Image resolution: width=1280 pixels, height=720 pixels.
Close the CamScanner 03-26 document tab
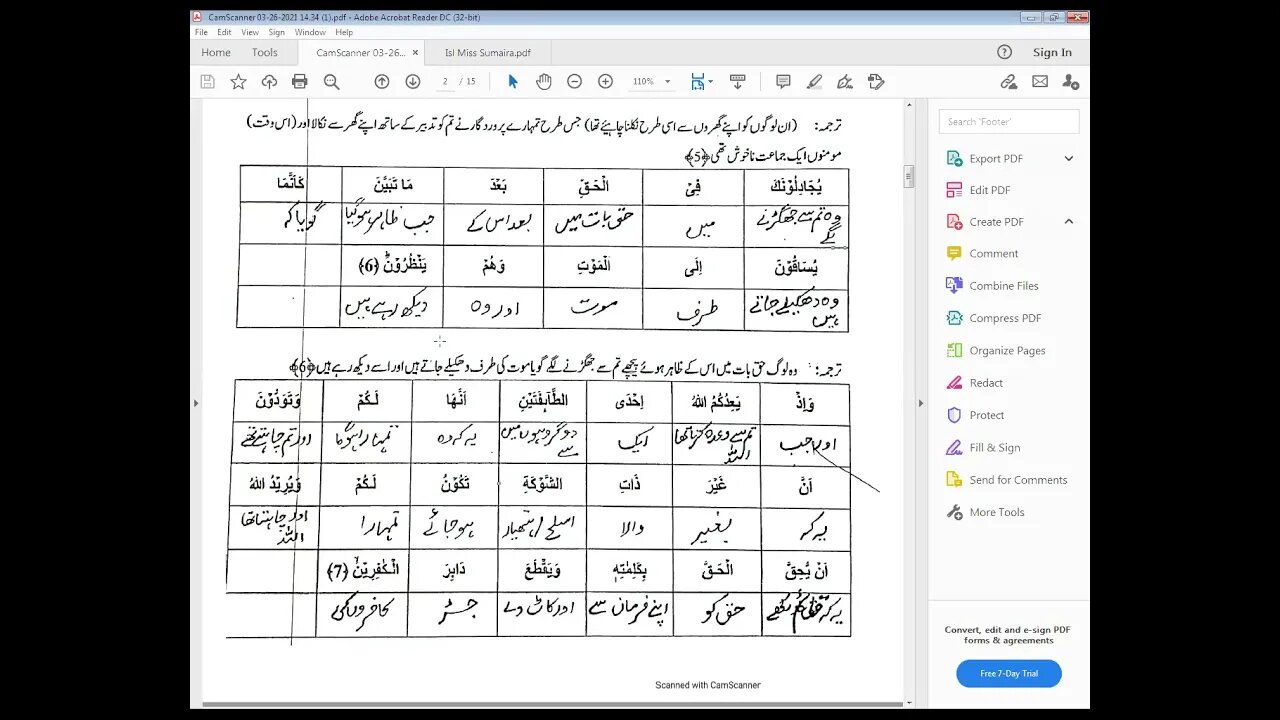(x=415, y=53)
